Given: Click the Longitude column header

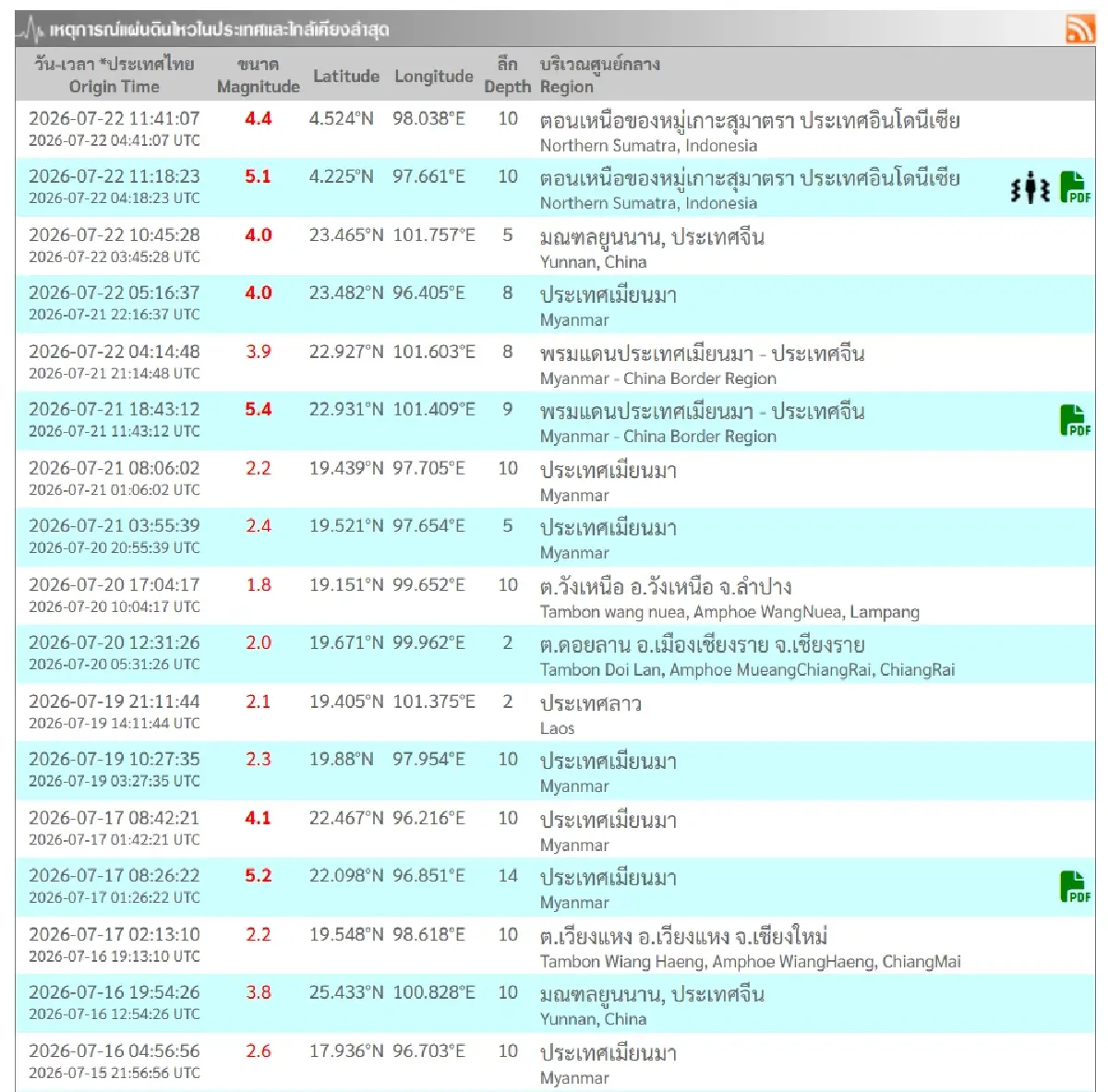Looking at the screenshot, I should pos(434,77).
